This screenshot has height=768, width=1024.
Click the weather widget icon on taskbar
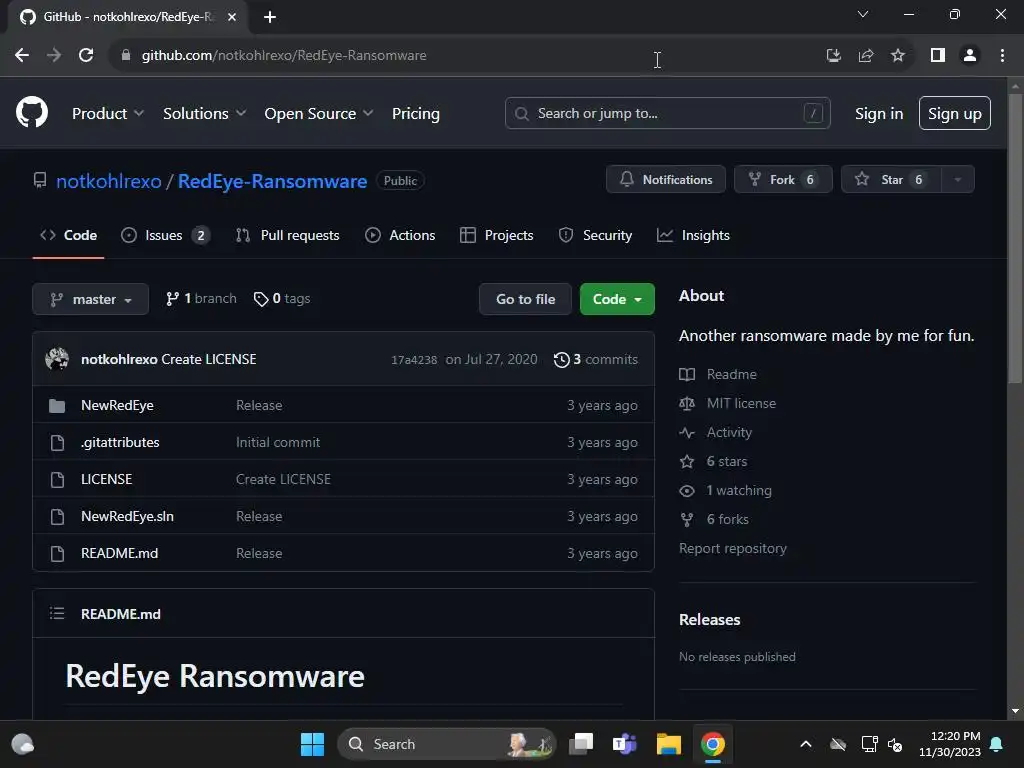[x=23, y=744]
